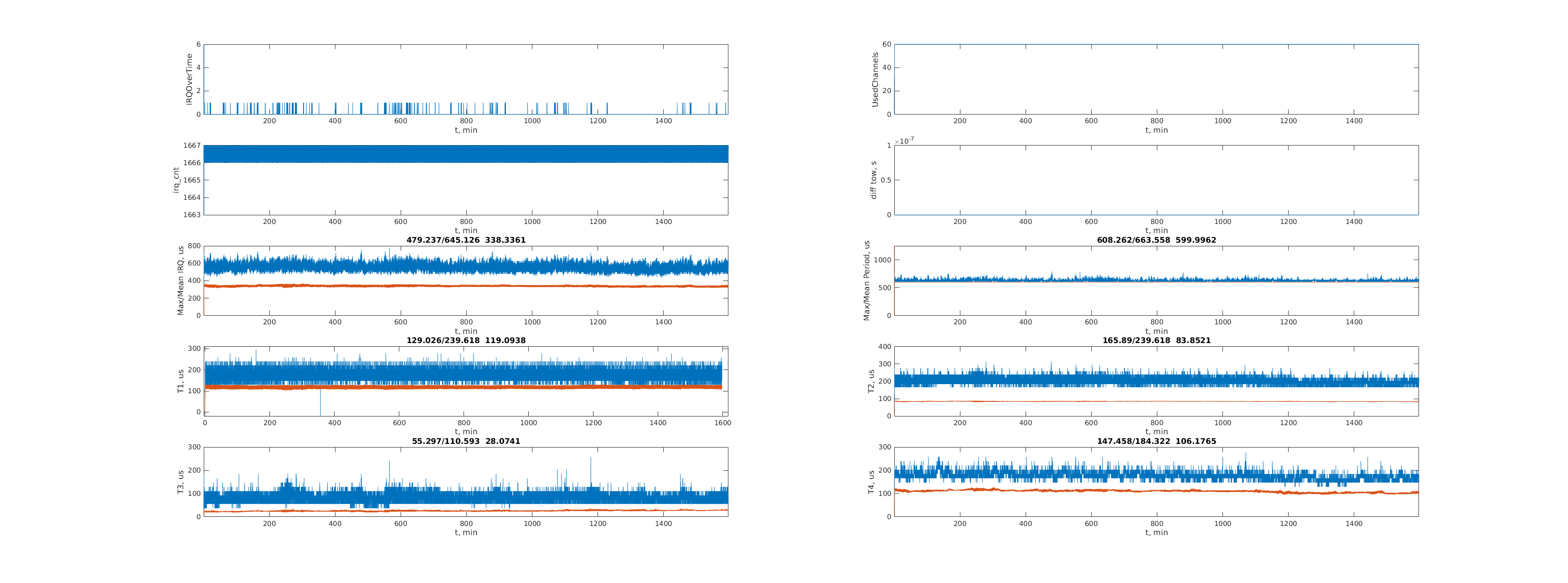The width and height of the screenshot is (1568, 583).
Task: Click the '×10^-7' exponent on the diff tow axis
Action: tap(904, 141)
